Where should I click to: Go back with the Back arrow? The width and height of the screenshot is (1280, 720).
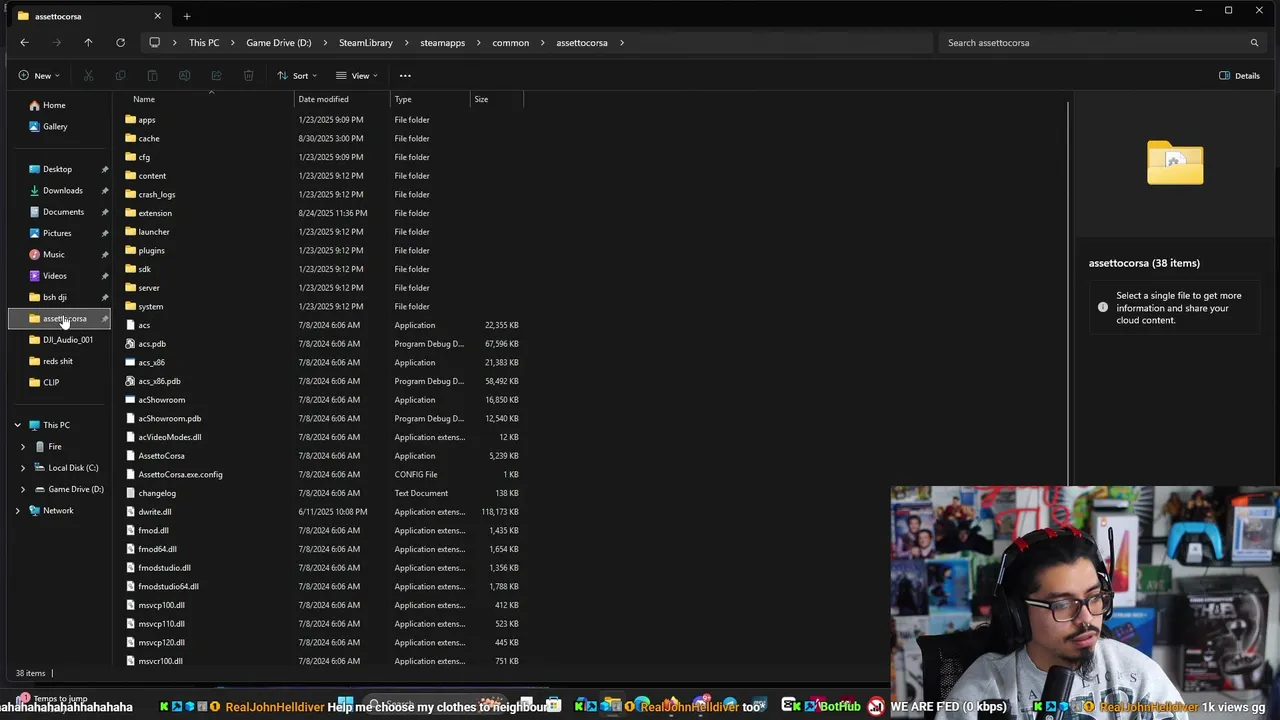24,43
